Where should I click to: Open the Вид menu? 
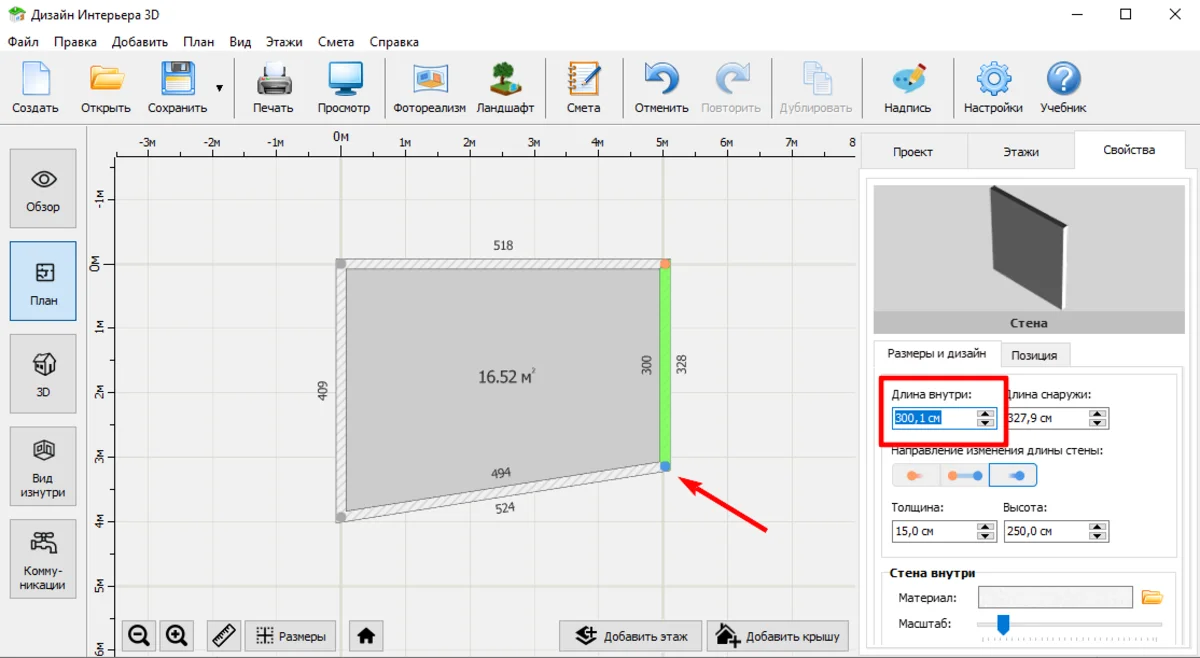(x=240, y=42)
